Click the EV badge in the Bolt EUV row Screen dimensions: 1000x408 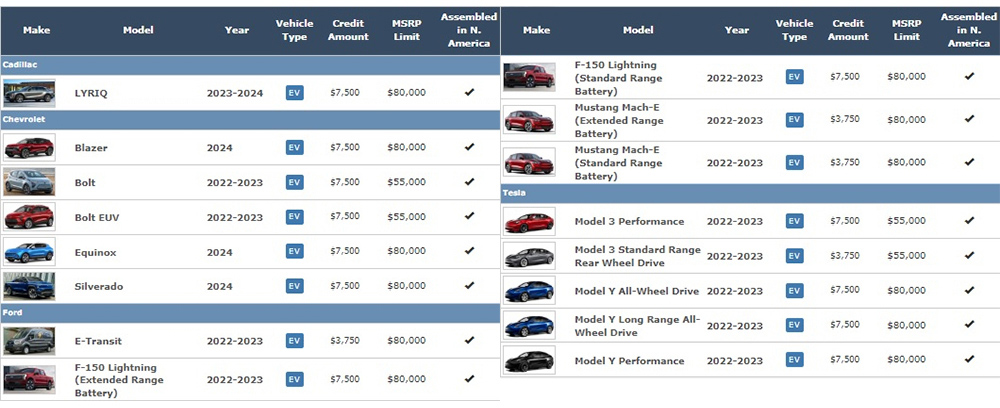coord(294,217)
